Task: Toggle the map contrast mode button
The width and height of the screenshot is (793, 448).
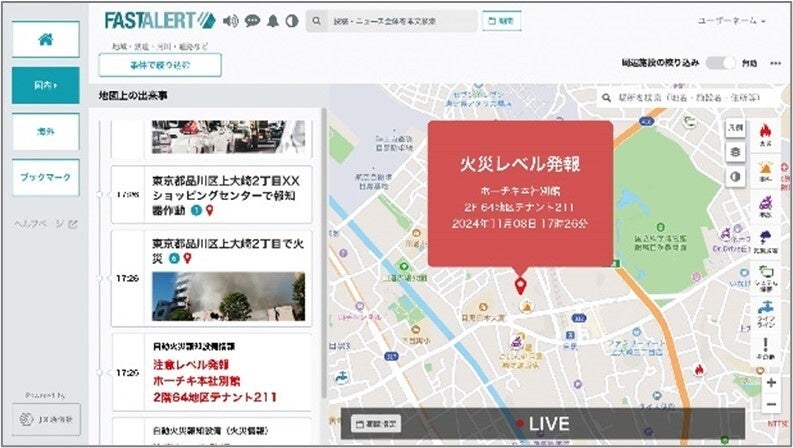Action: [x=735, y=176]
